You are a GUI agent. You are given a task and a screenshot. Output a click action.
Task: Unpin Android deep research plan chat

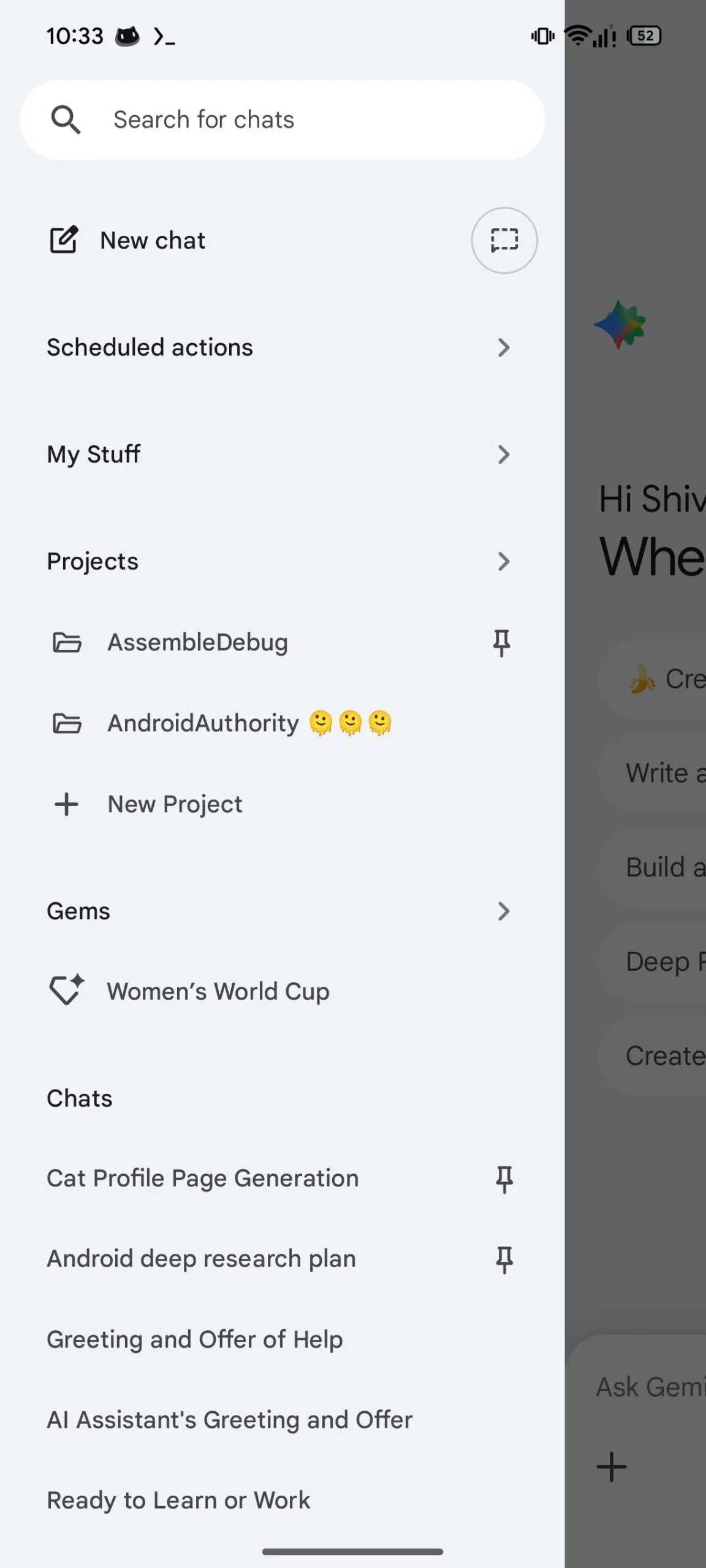504,1259
